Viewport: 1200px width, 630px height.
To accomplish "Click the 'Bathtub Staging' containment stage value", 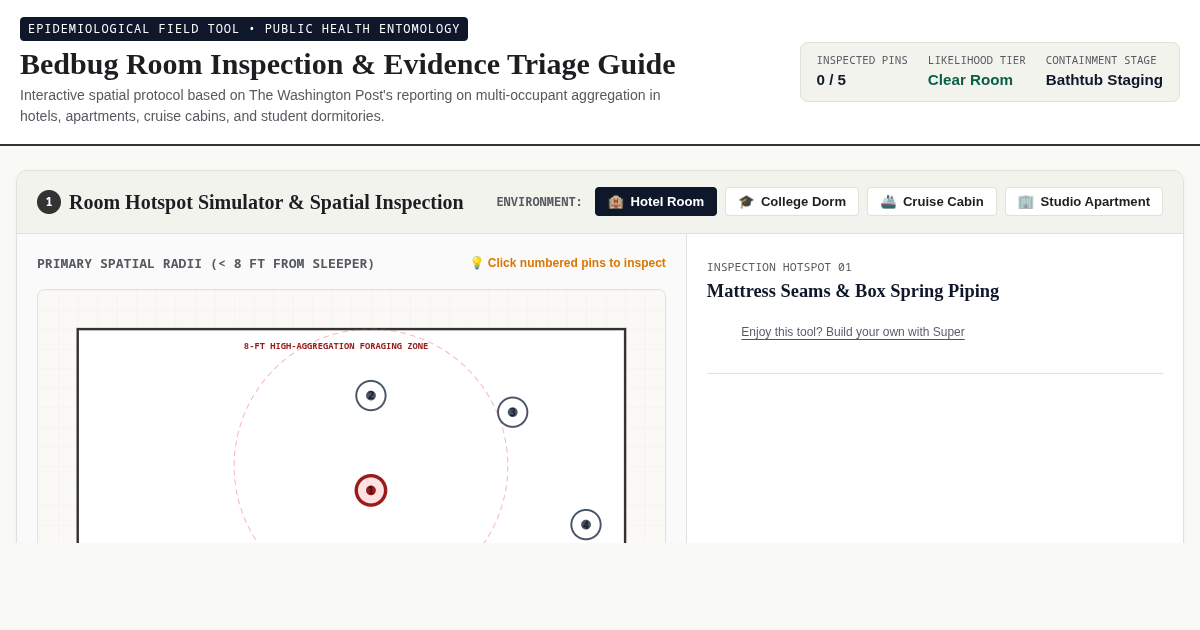I will pyautogui.click(x=1104, y=80).
